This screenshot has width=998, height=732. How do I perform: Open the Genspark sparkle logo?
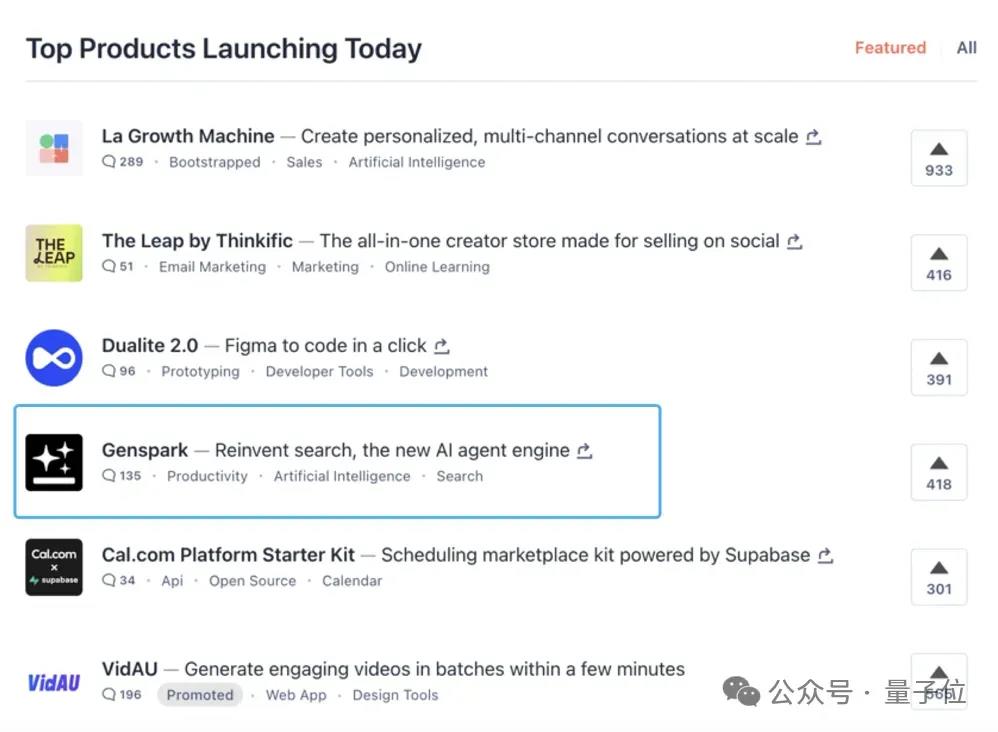point(54,462)
